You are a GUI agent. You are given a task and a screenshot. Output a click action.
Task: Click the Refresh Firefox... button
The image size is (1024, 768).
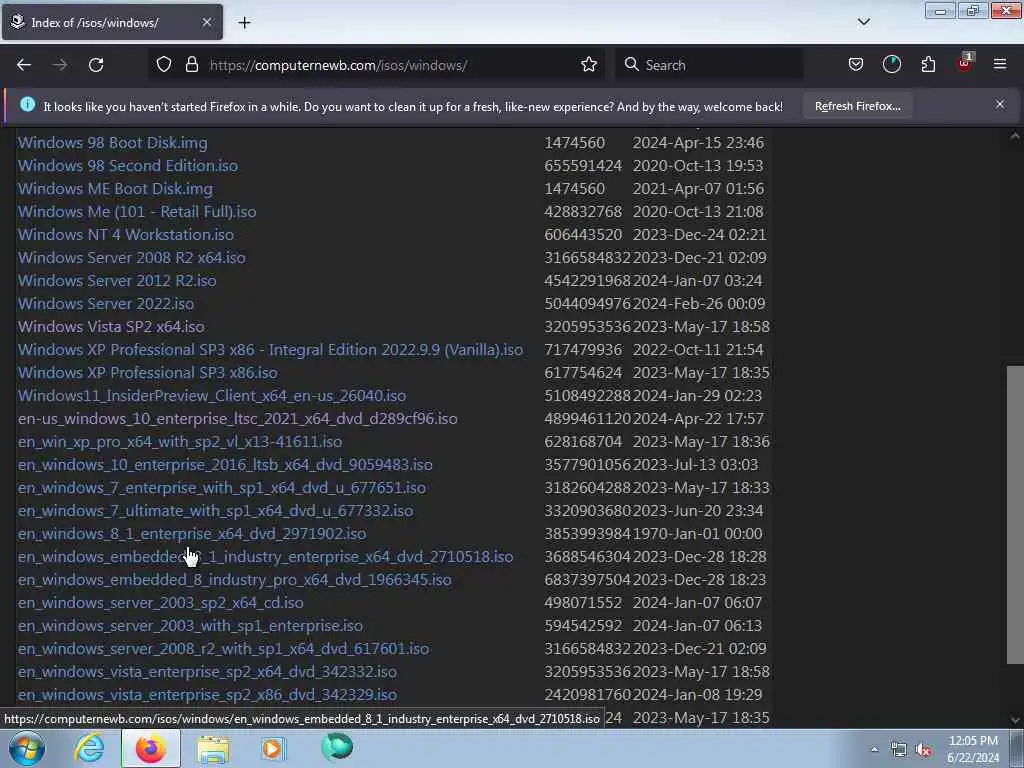pos(857,106)
